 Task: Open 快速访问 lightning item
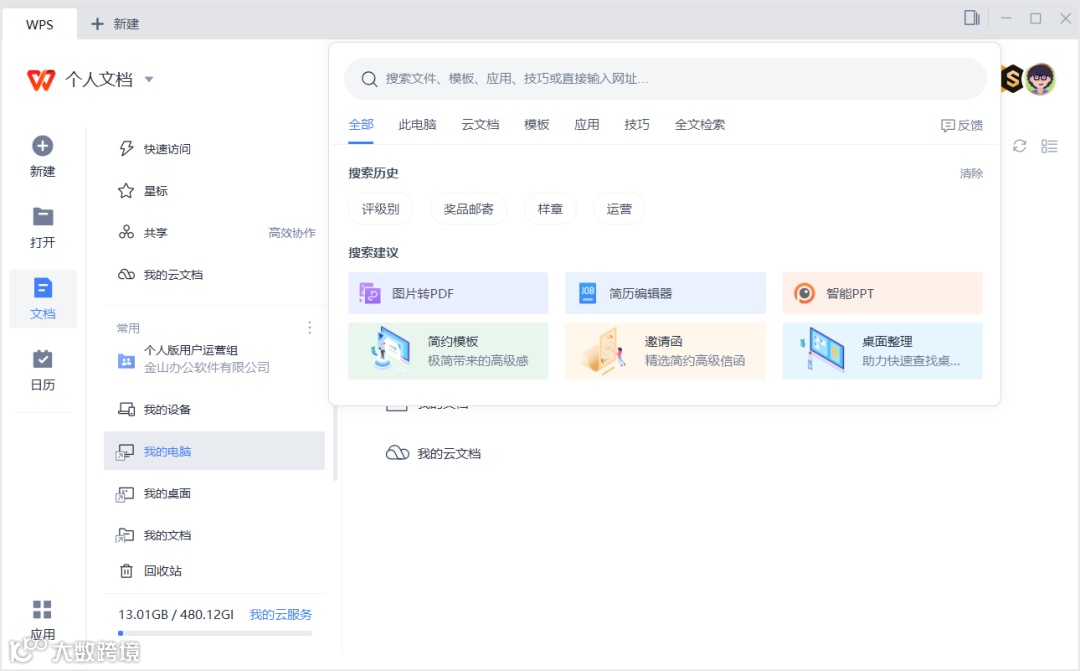click(x=214, y=149)
